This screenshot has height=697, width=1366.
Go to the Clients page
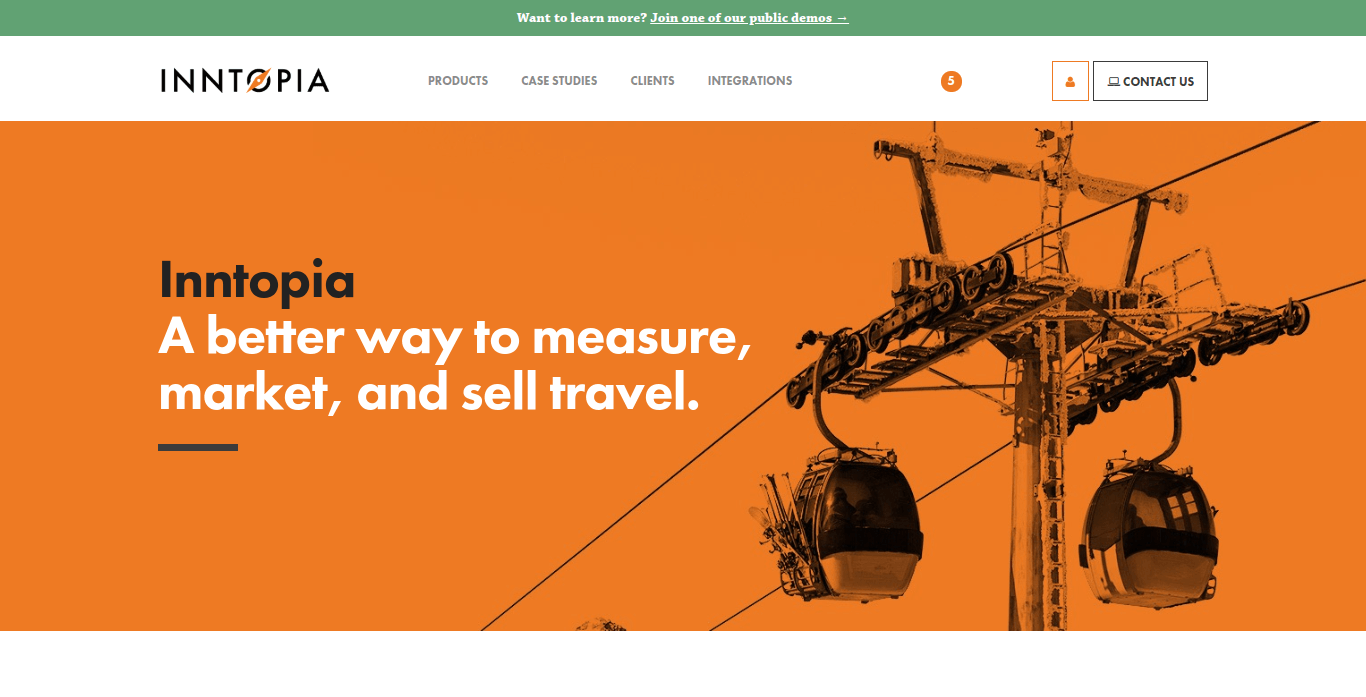click(652, 81)
